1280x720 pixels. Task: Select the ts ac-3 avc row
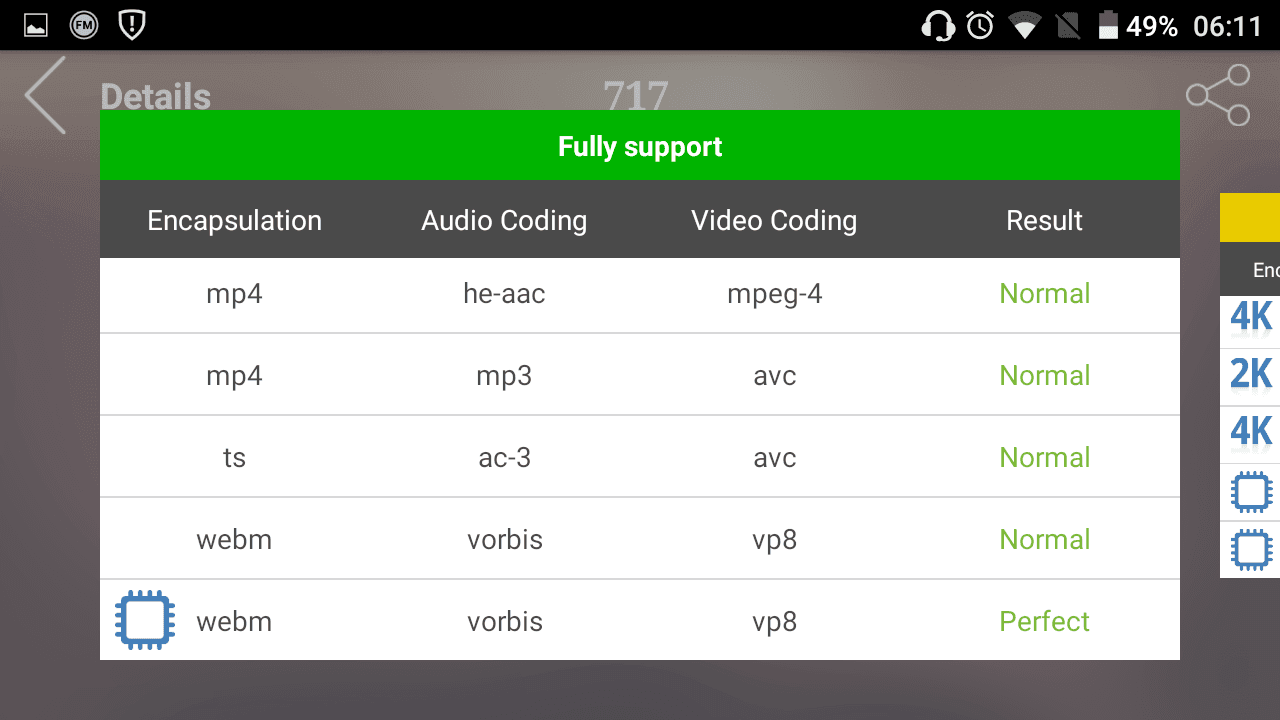pos(640,457)
